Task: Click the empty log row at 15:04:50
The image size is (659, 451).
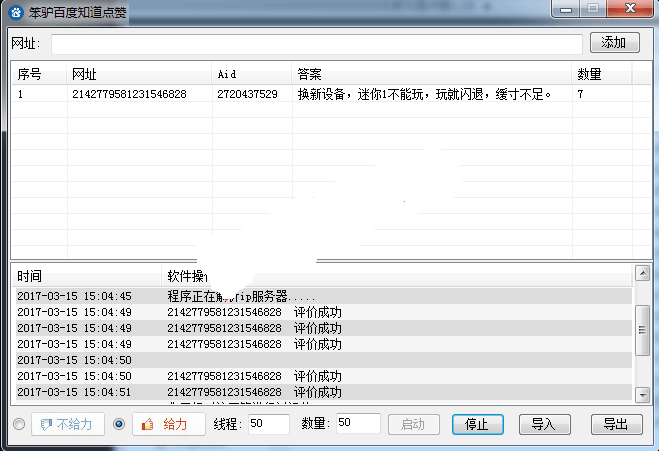Action: pos(324,360)
